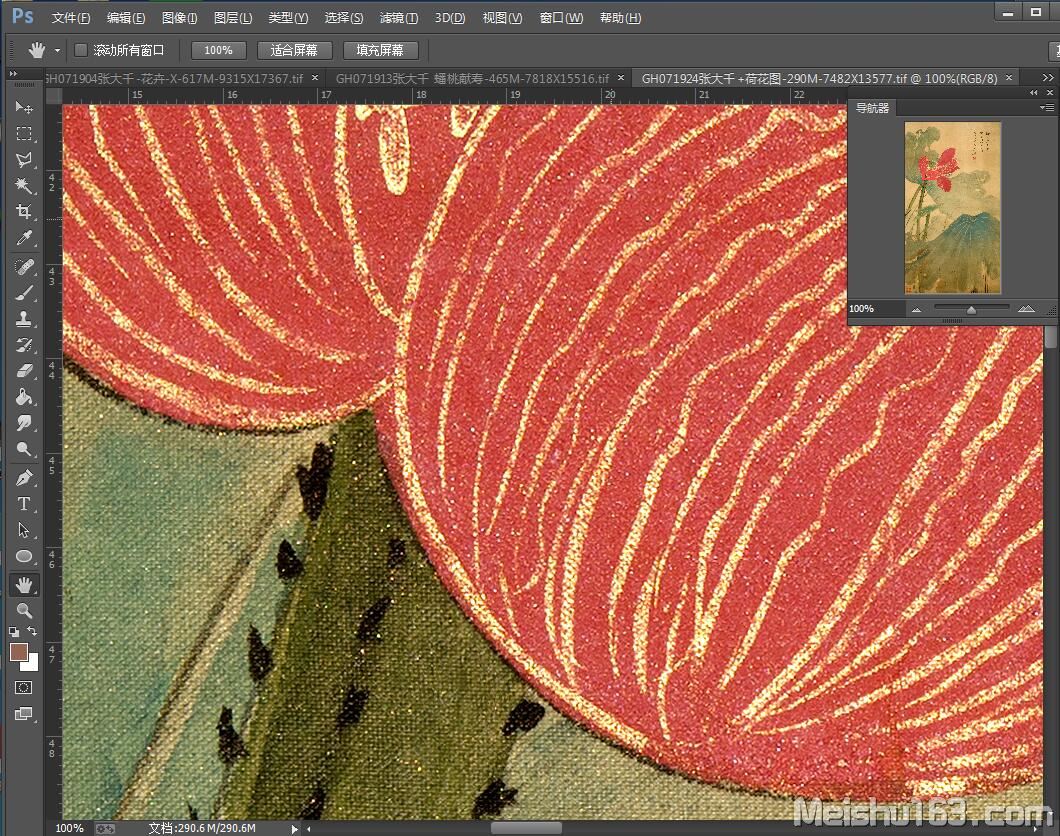Open the 图层(L) menu
1060x836 pixels.
pos(233,18)
